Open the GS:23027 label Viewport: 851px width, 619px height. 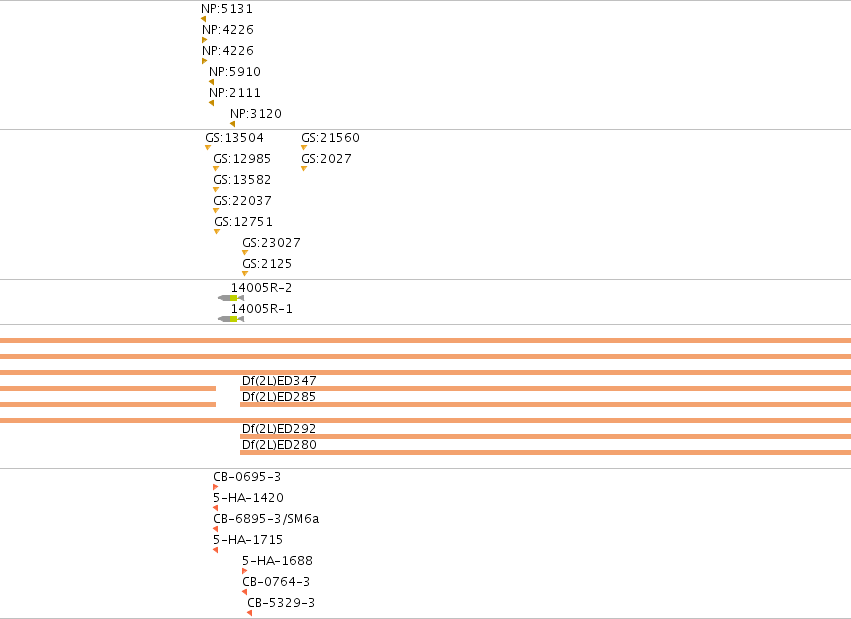coord(271,243)
